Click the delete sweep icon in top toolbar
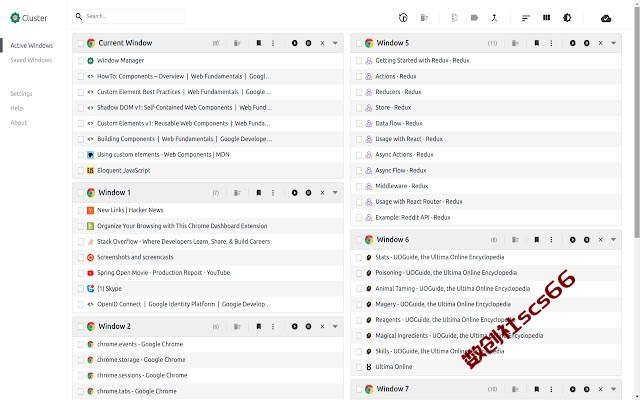 [424, 18]
